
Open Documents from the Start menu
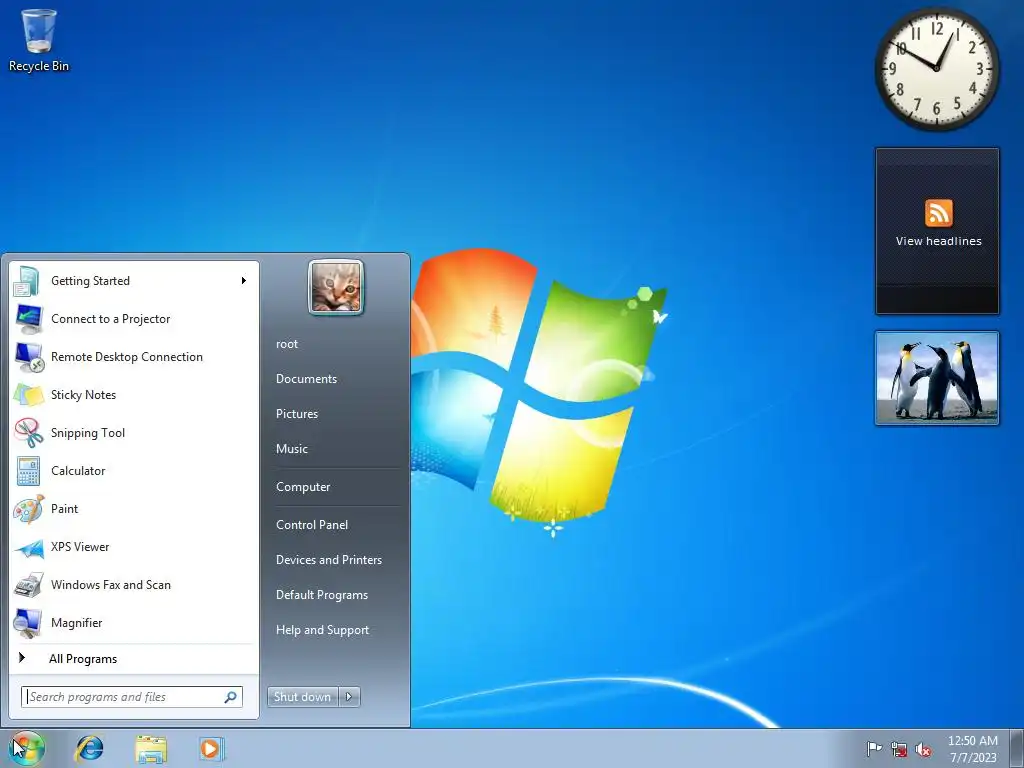tap(306, 379)
